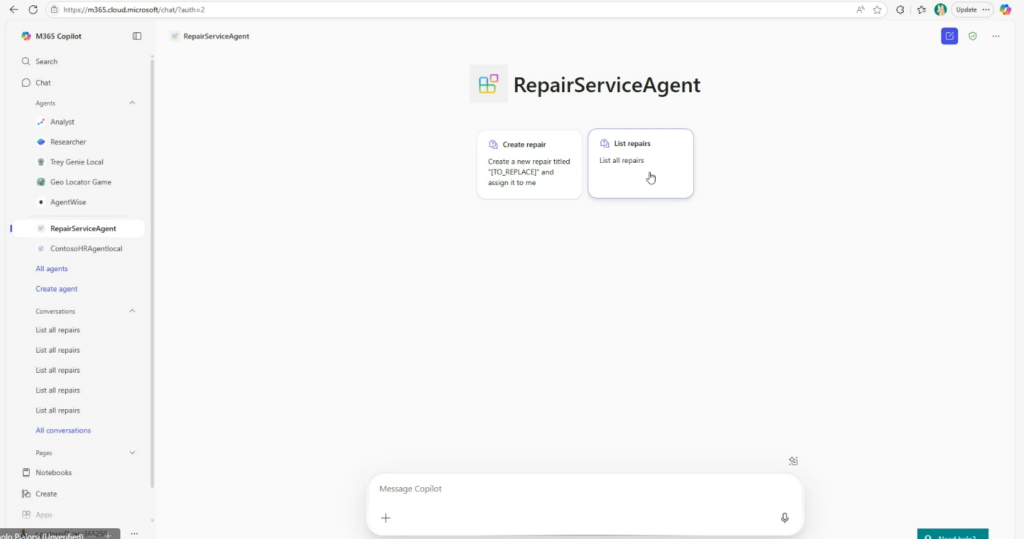Click the prompt gallery icon above message box

point(793,461)
